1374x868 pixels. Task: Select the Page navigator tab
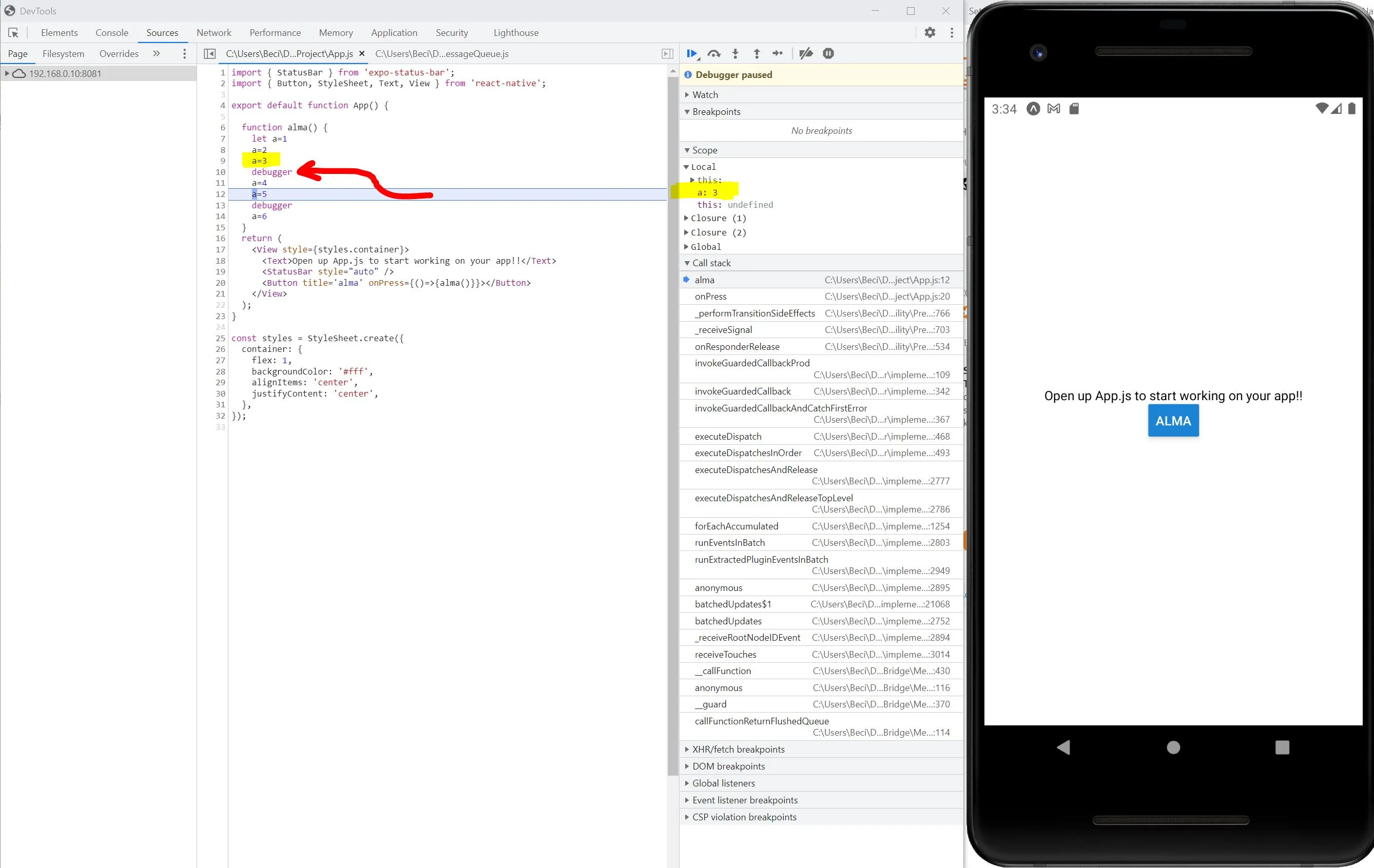pyautogui.click(x=17, y=53)
